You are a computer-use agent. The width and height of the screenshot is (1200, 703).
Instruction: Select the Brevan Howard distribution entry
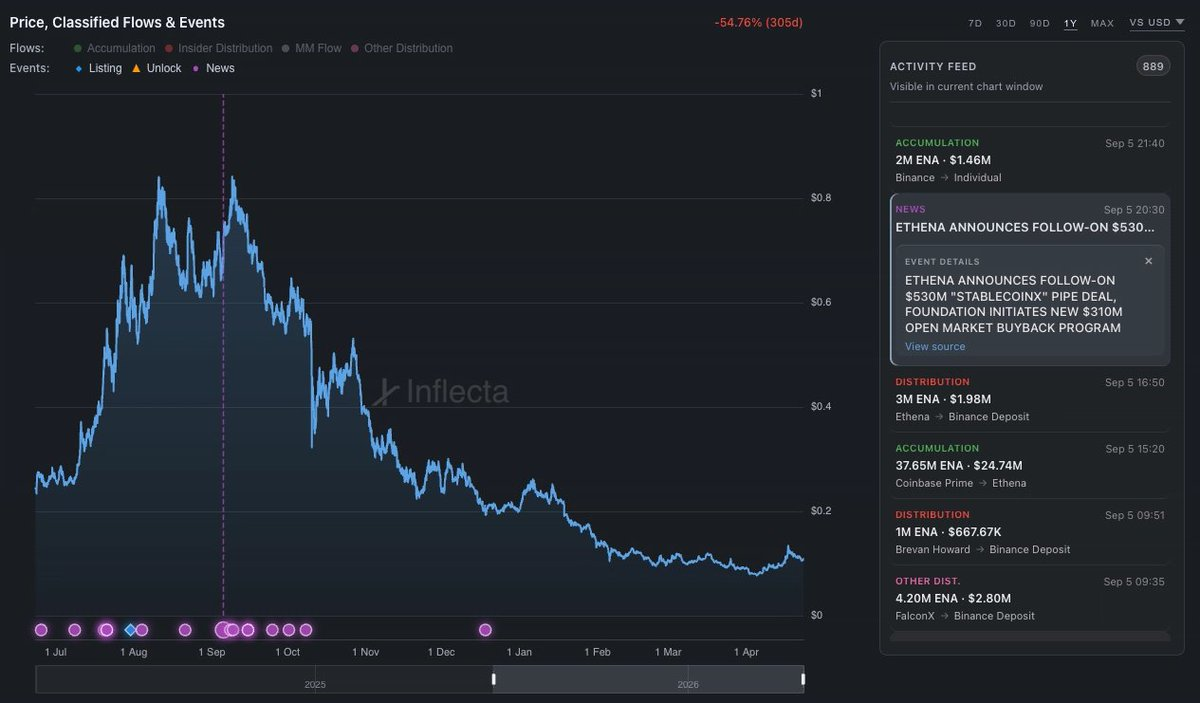point(1029,532)
